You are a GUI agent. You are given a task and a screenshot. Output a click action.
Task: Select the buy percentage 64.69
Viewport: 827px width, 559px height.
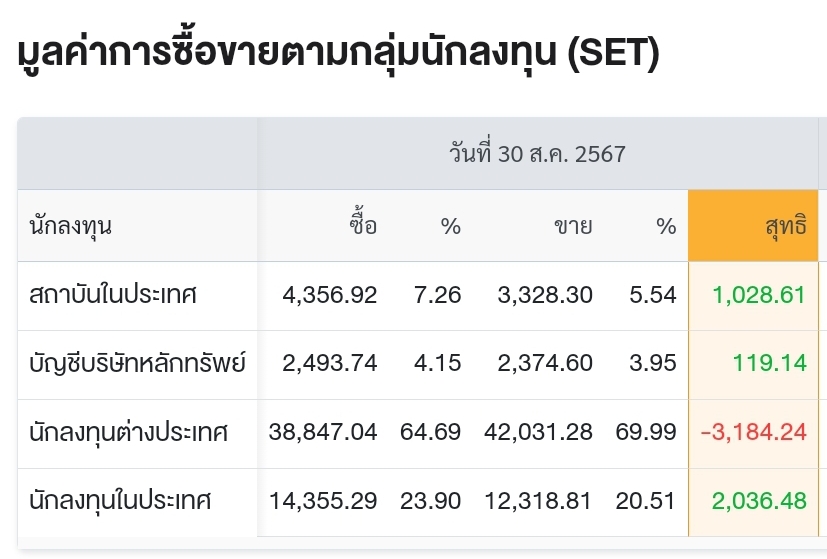[x=435, y=432]
